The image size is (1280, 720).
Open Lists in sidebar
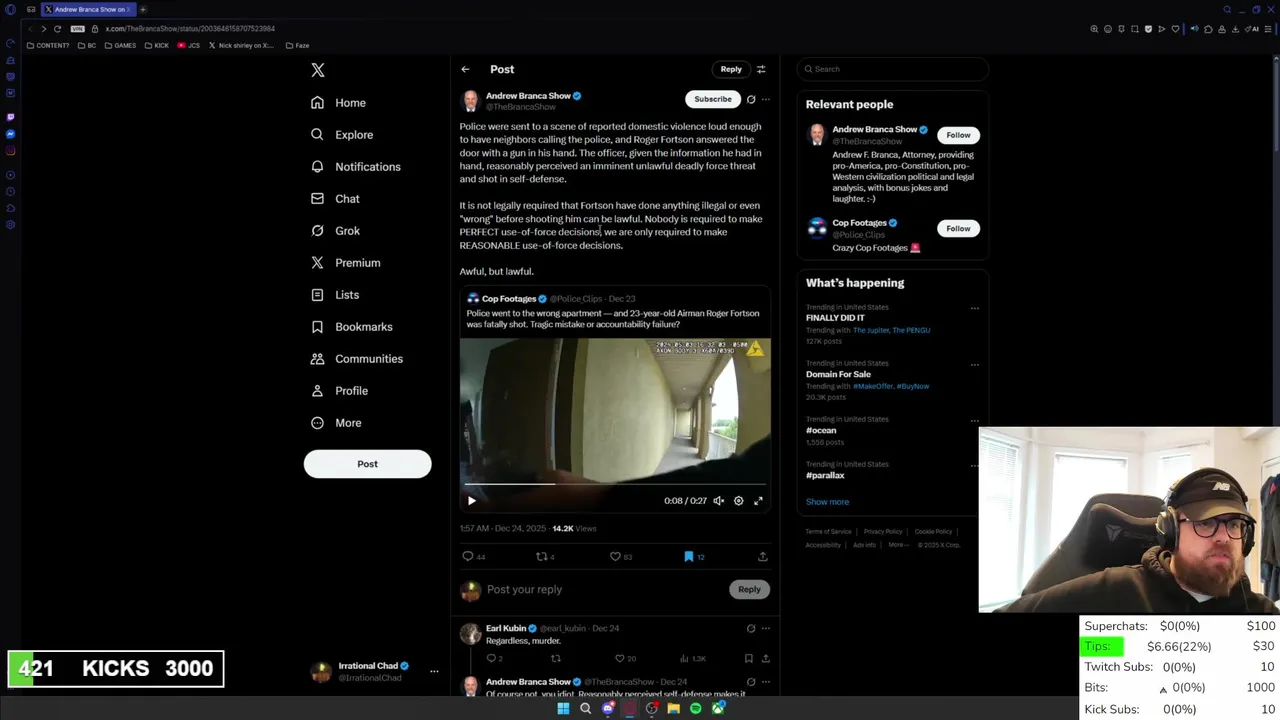coord(335,295)
